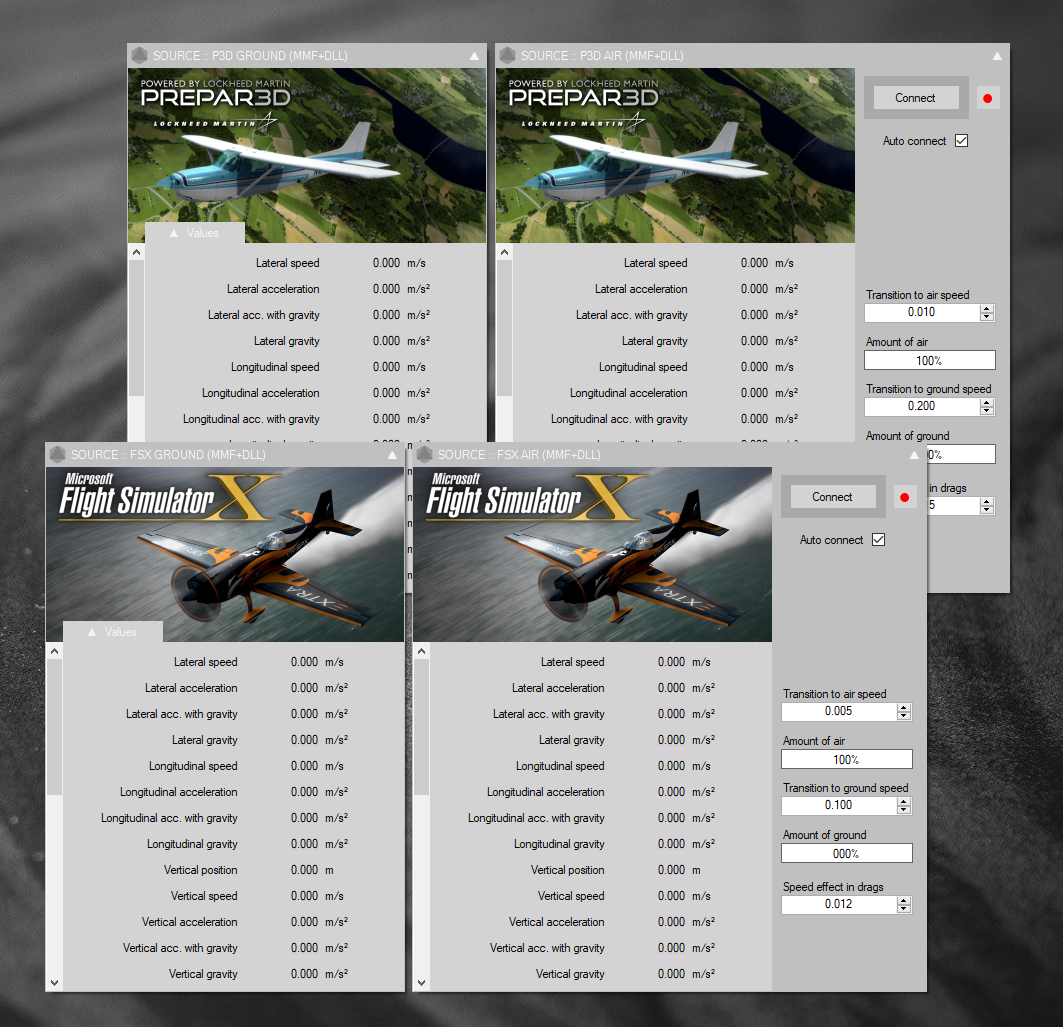
Task: Collapse the FSX AIR panel with its title arrow
Action: tap(914, 456)
